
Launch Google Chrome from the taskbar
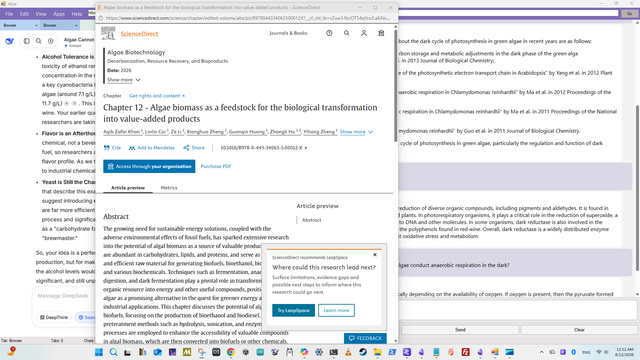click(231, 352)
